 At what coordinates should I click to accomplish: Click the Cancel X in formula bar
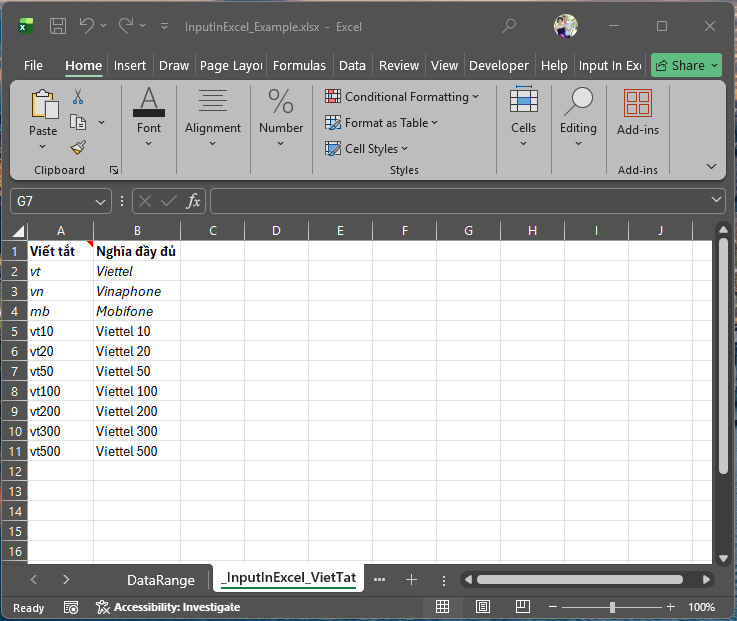145,201
